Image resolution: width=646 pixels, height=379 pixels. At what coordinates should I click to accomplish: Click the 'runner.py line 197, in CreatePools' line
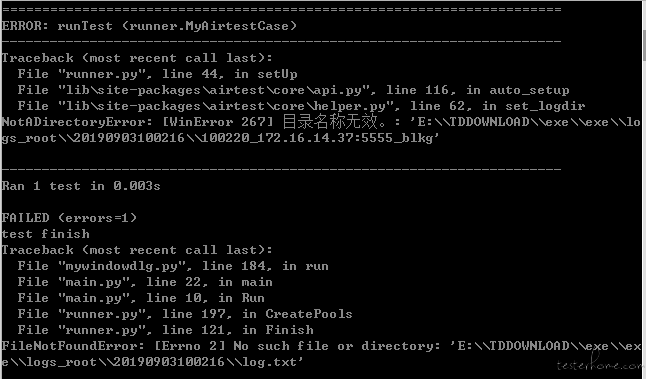click(x=185, y=314)
